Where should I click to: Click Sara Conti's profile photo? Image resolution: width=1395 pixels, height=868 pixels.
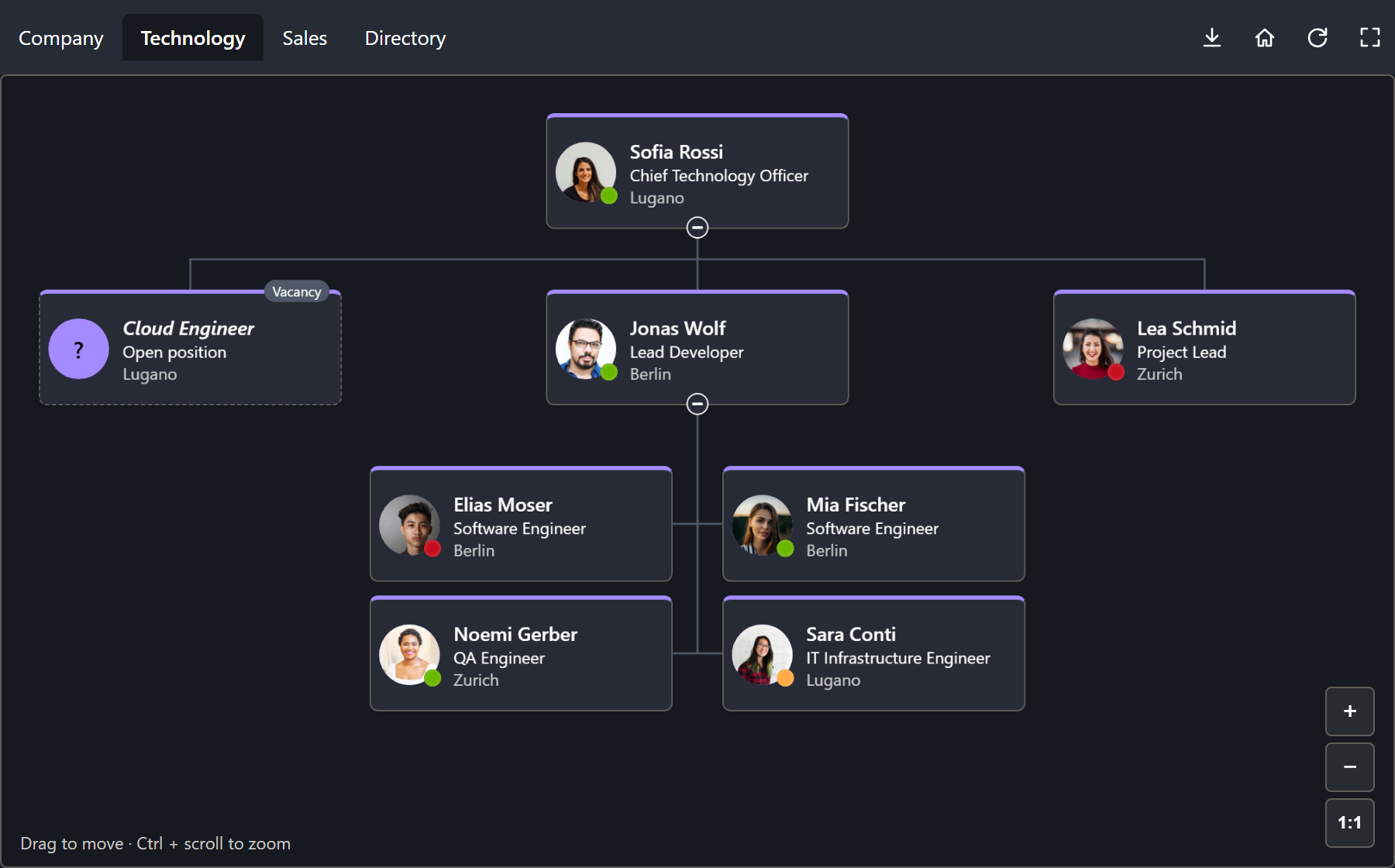click(x=762, y=655)
